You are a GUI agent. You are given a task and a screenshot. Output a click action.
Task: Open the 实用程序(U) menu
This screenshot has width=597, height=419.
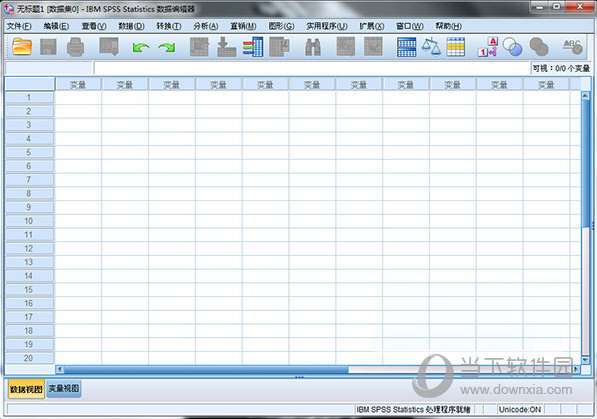pos(327,26)
